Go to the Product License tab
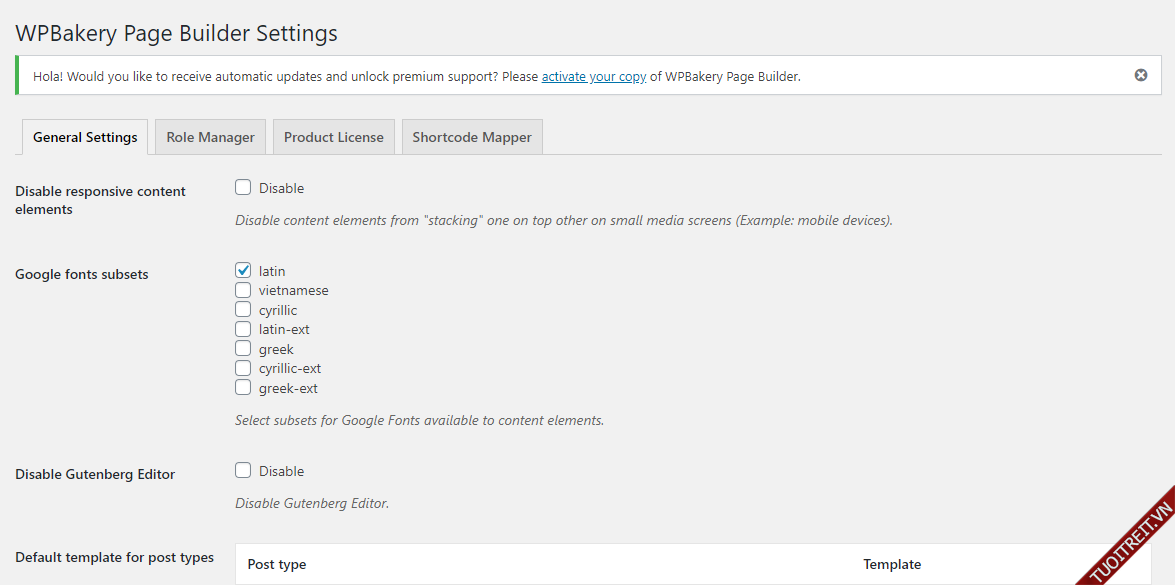 pyautogui.click(x=333, y=137)
